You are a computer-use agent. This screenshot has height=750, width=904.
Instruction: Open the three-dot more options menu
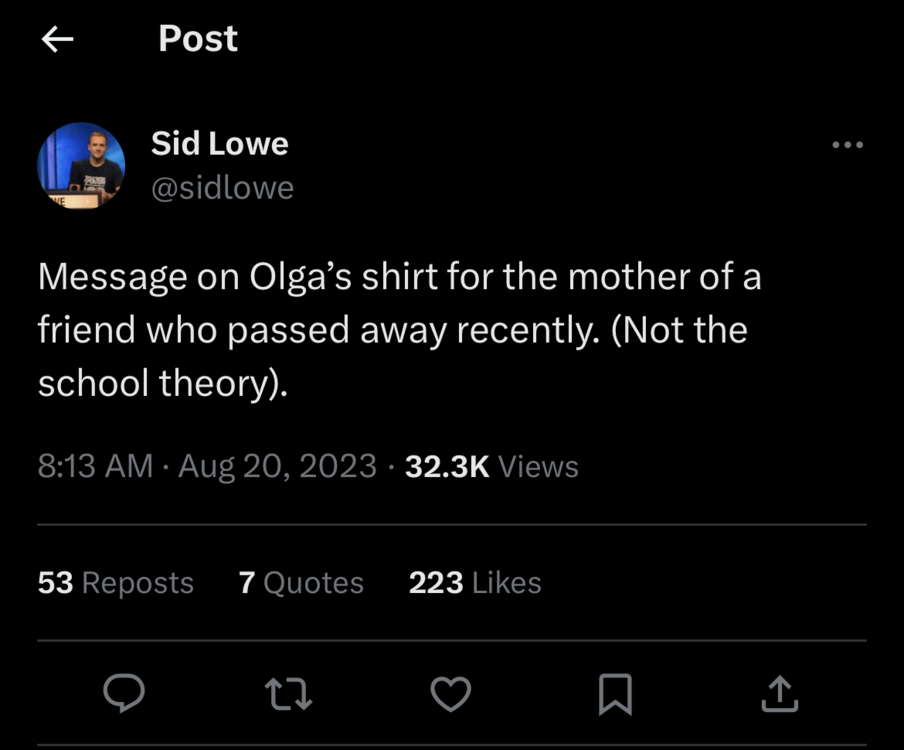click(847, 145)
